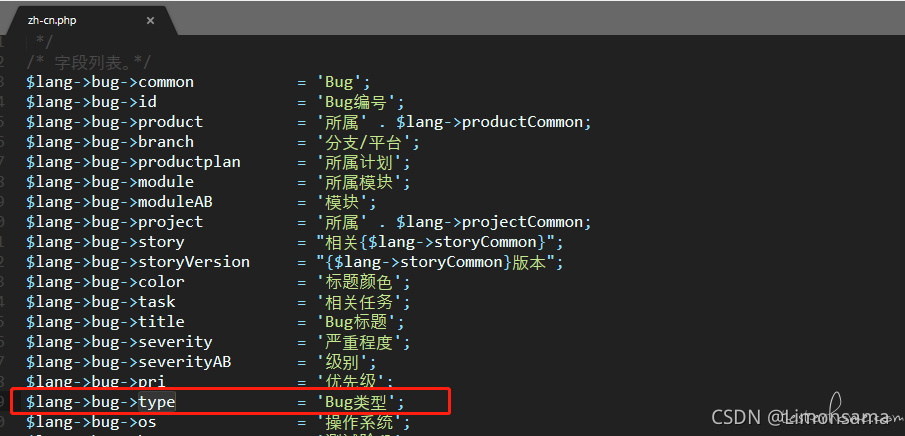Click the 'severity' property name
Screen dimensions: 905x436
pos(175,341)
